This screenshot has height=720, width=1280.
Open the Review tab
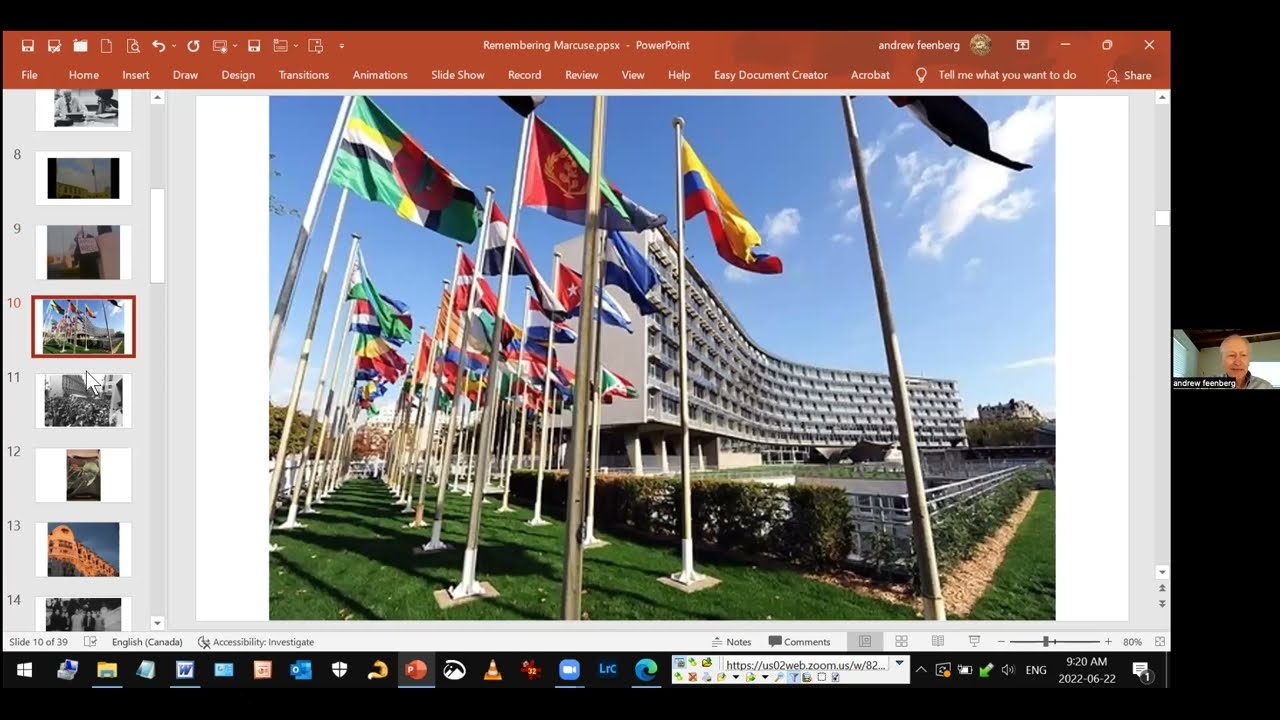[x=582, y=75]
